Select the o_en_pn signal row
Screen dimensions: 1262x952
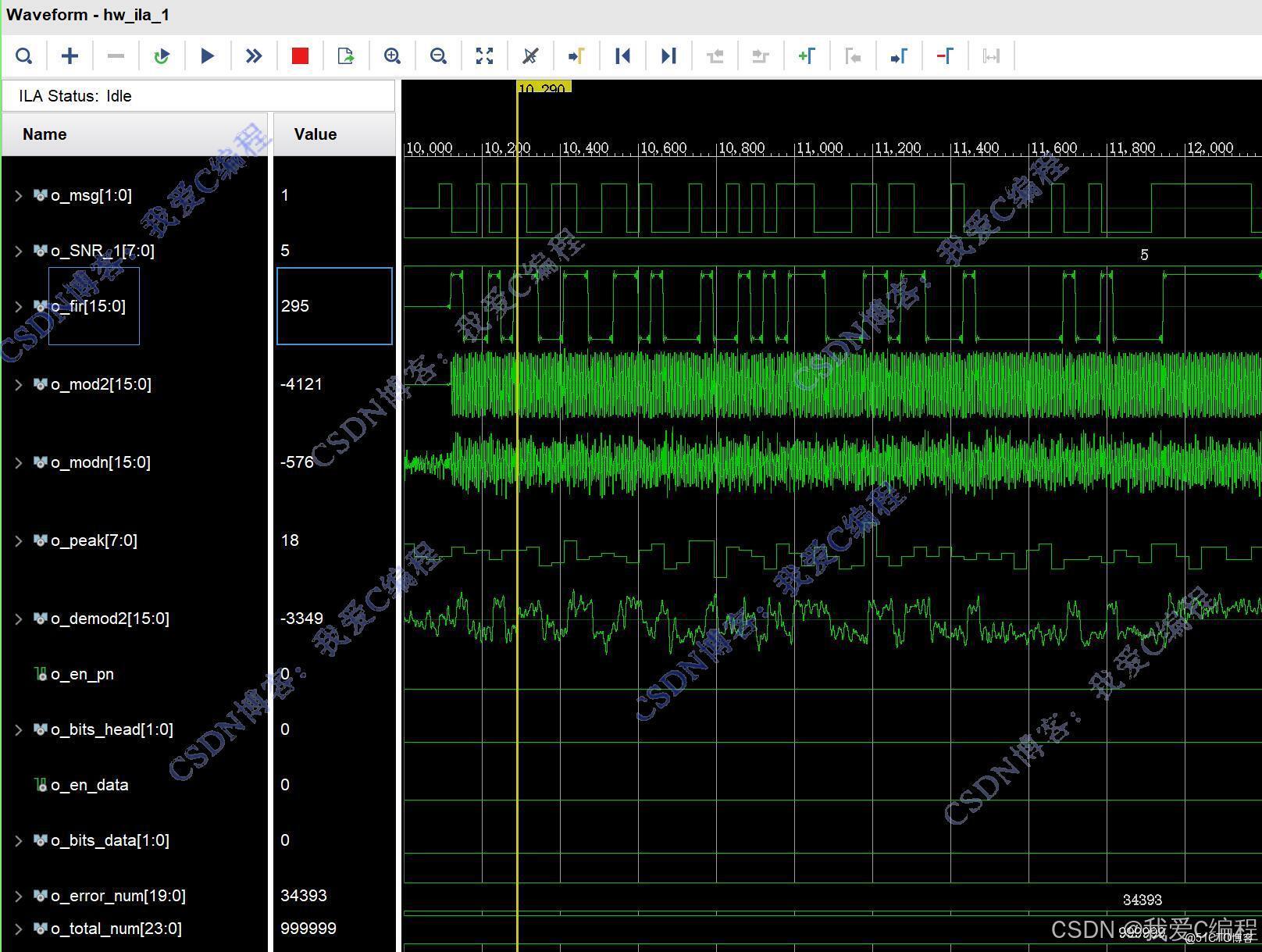click(82, 674)
